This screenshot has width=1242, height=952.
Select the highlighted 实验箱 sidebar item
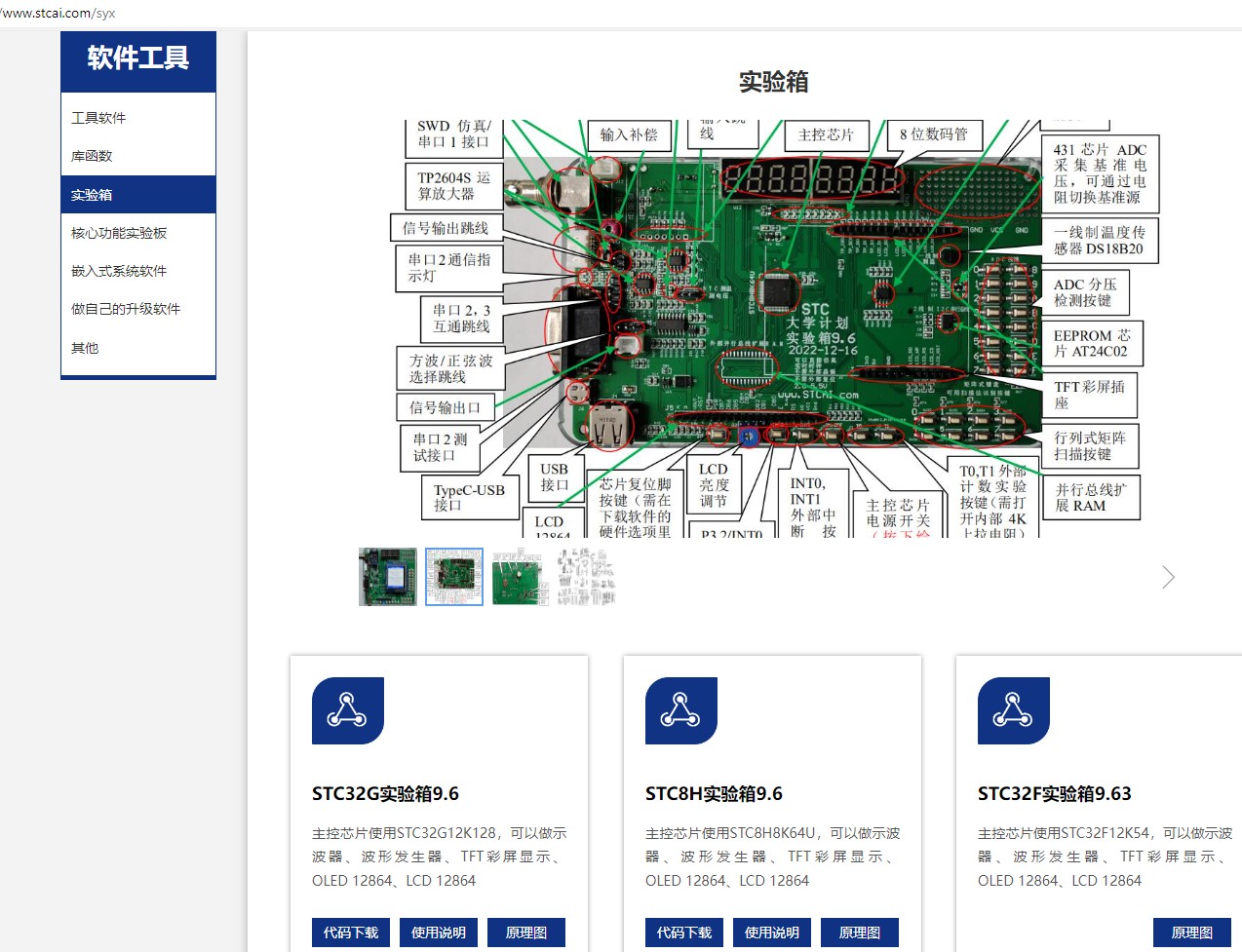(138, 195)
